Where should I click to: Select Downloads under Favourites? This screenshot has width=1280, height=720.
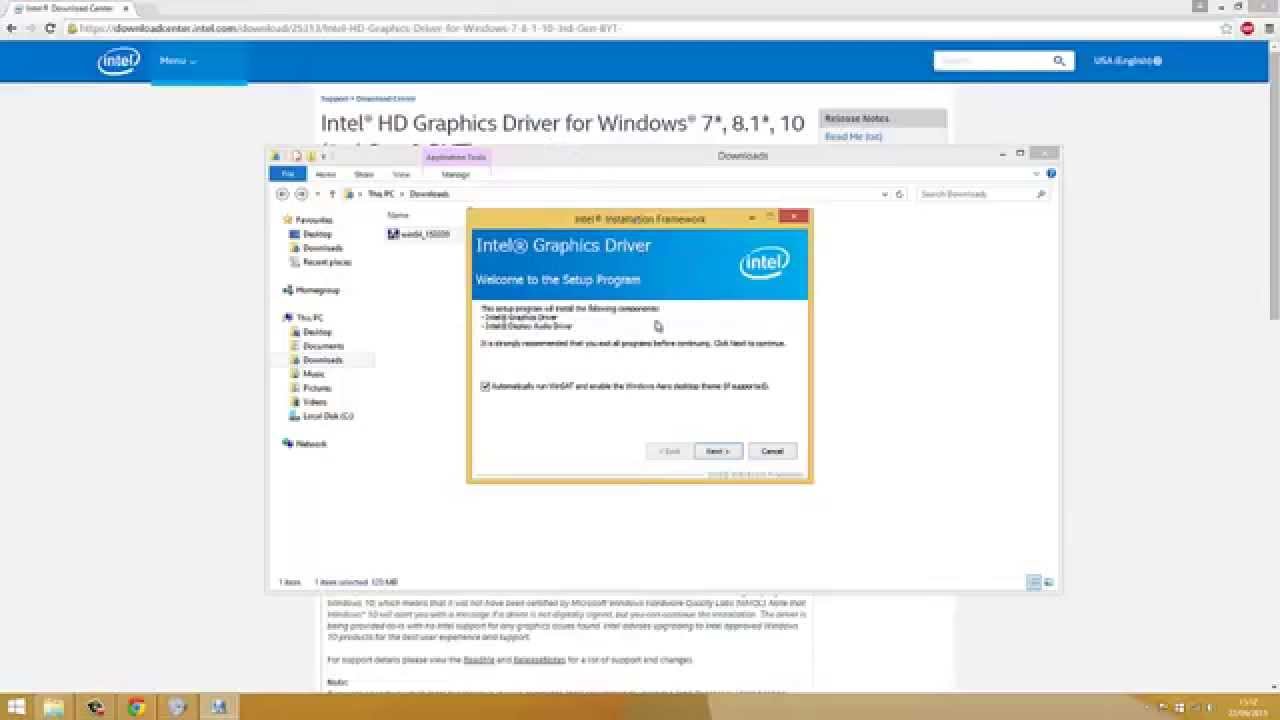[x=322, y=248]
